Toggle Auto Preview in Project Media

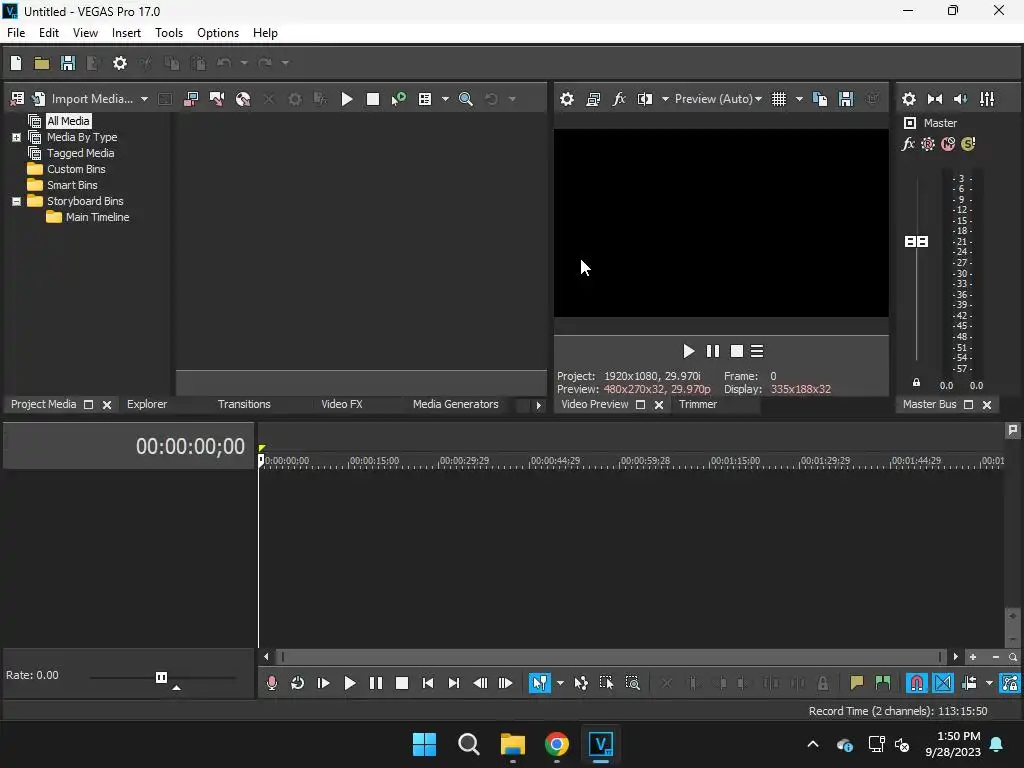tap(398, 99)
